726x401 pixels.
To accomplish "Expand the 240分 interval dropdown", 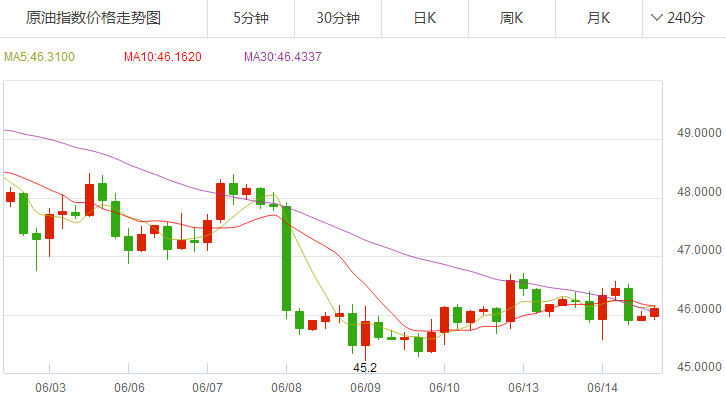I will [678, 19].
